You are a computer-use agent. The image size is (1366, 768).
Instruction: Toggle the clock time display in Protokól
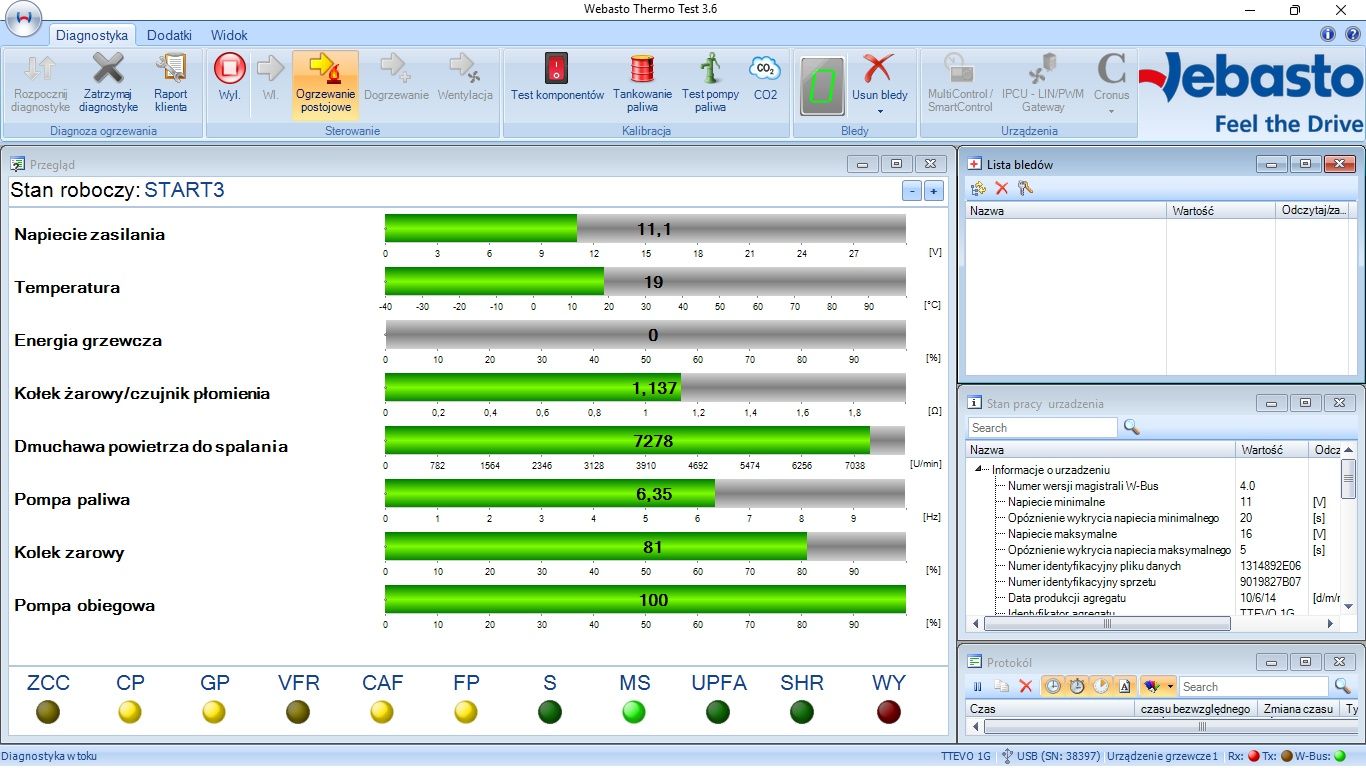(1052, 686)
